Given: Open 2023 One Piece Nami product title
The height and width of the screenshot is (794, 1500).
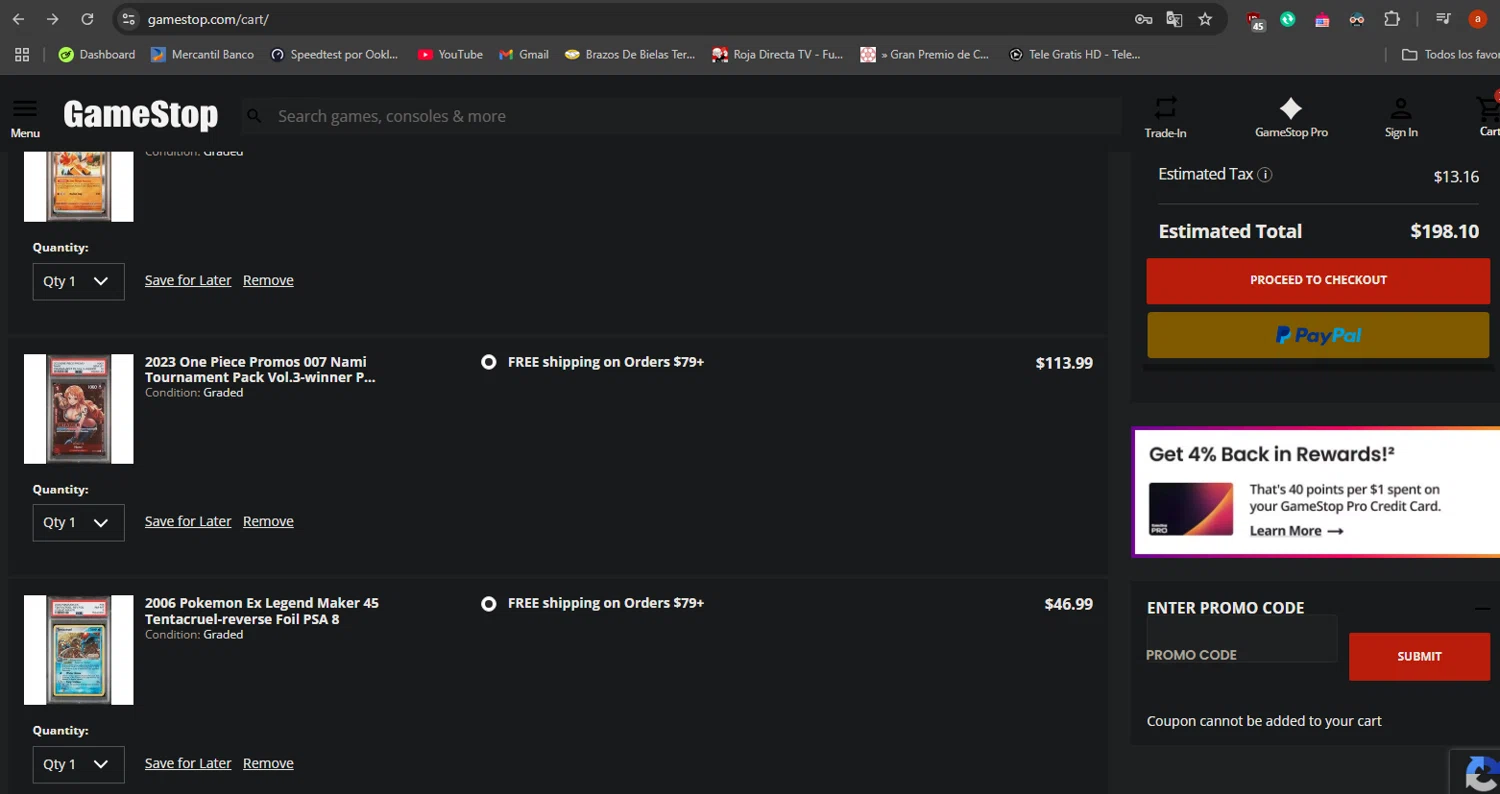Looking at the screenshot, I should [260, 369].
